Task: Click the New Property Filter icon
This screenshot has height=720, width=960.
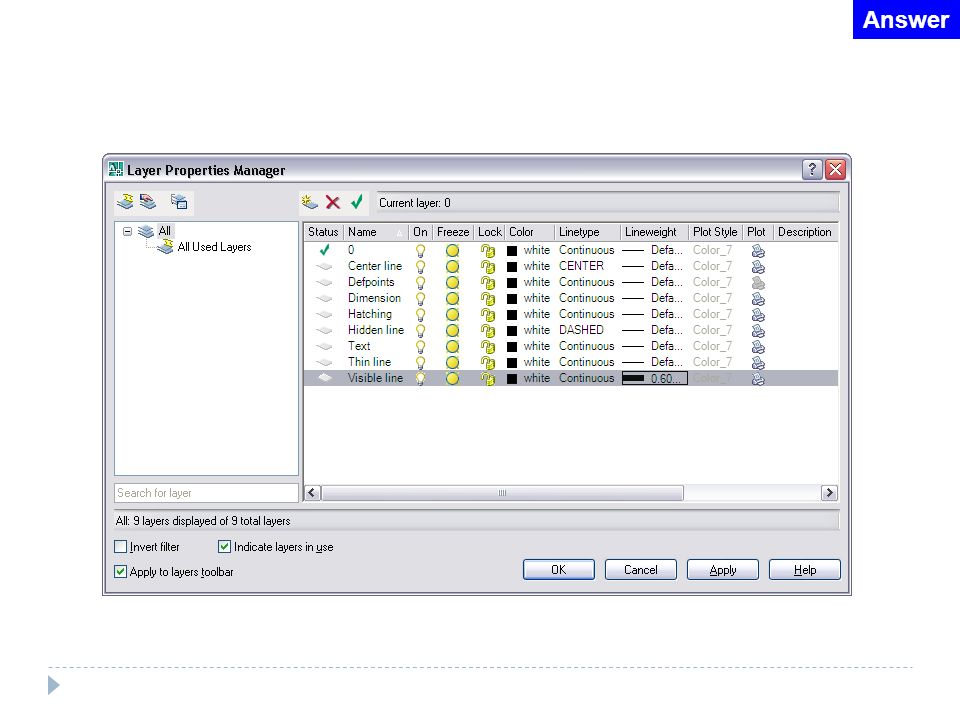Action: pyautogui.click(x=125, y=201)
